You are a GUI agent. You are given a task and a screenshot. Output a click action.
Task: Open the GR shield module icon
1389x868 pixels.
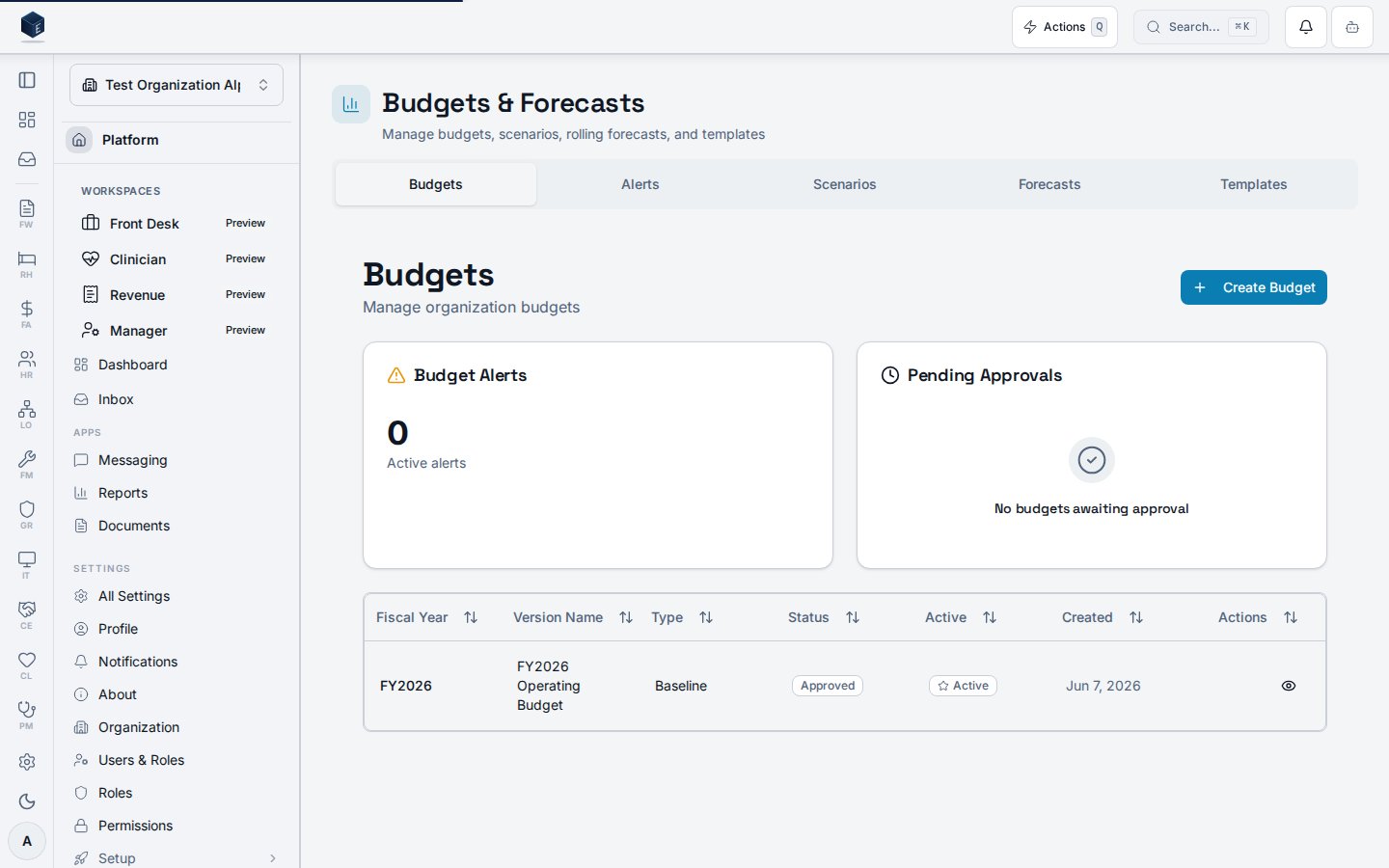pyautogui.click(x=27, y=514)
